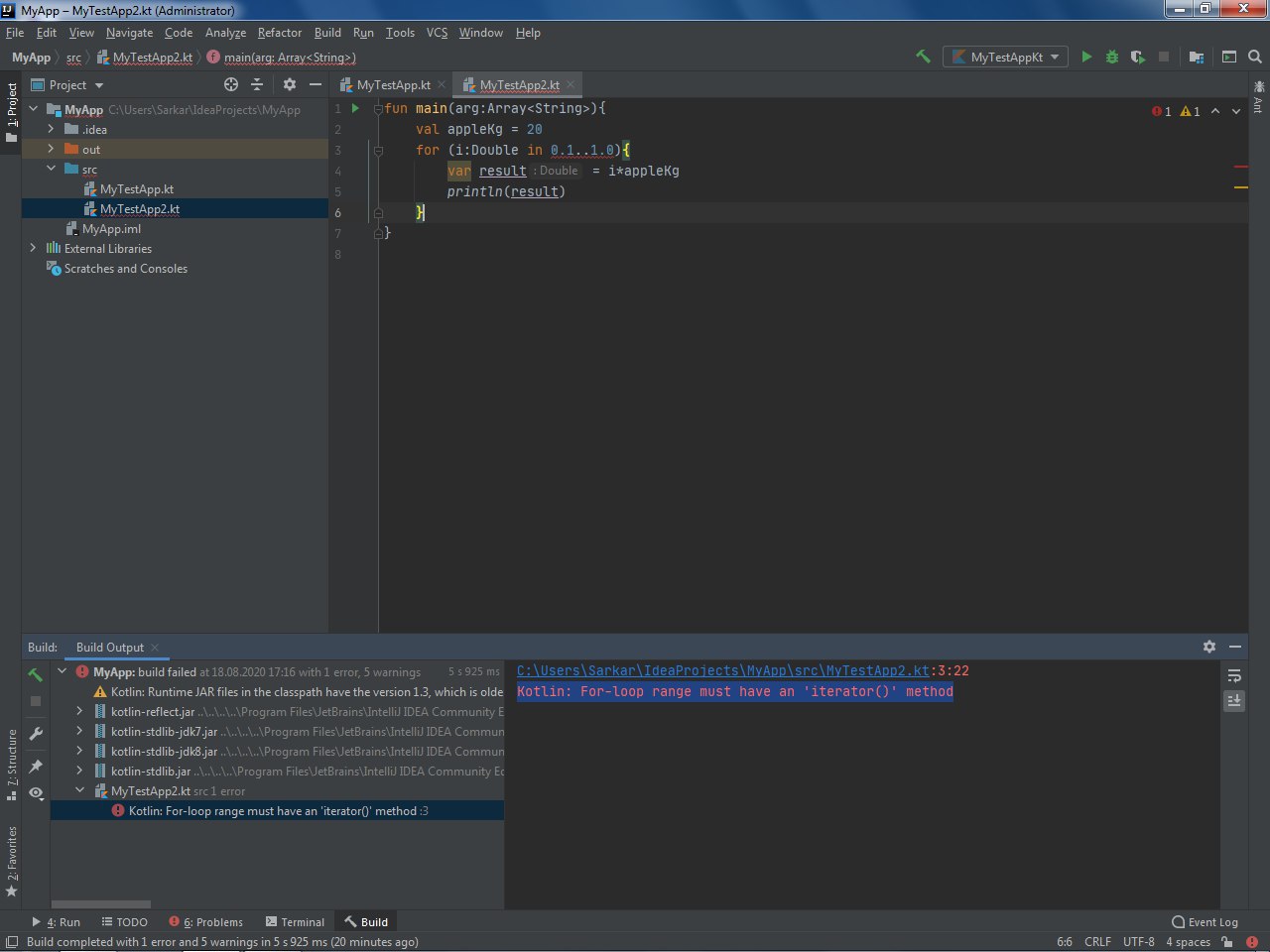The width and height of the screenshot is (1270, 952).
Task: Toggle the read-only lock icon in the status bar
Action: click(x=1227, y=941)
